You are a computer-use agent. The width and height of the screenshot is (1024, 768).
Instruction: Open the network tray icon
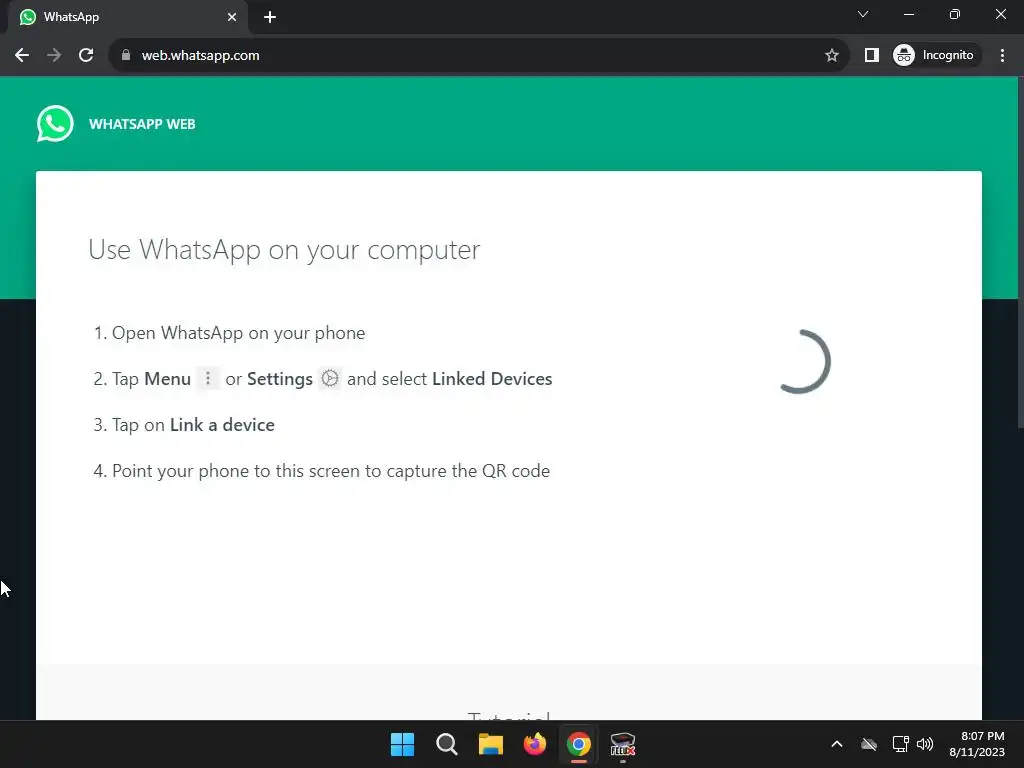click(901, 744)
